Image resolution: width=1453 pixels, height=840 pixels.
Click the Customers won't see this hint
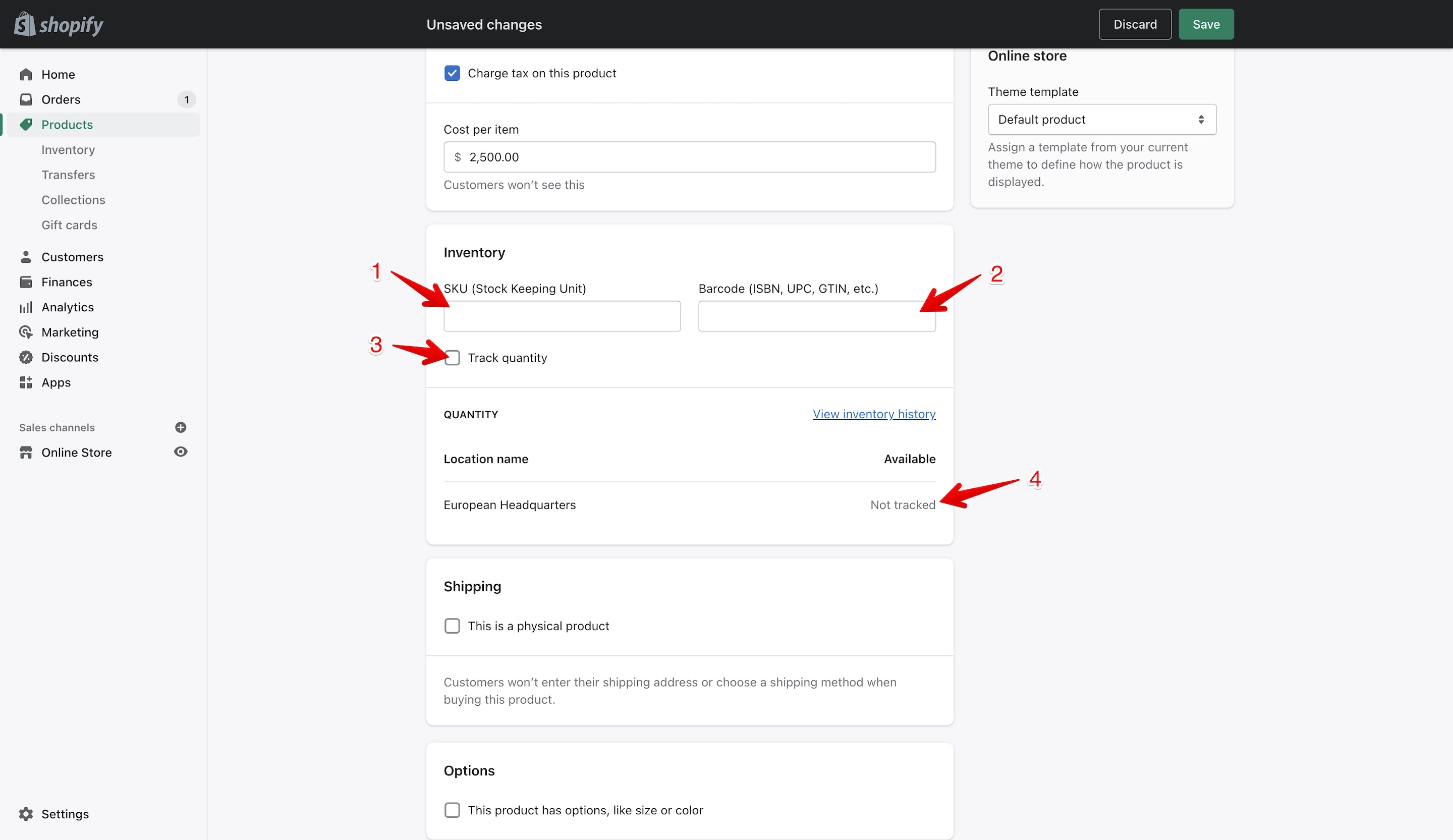(514, 185)
